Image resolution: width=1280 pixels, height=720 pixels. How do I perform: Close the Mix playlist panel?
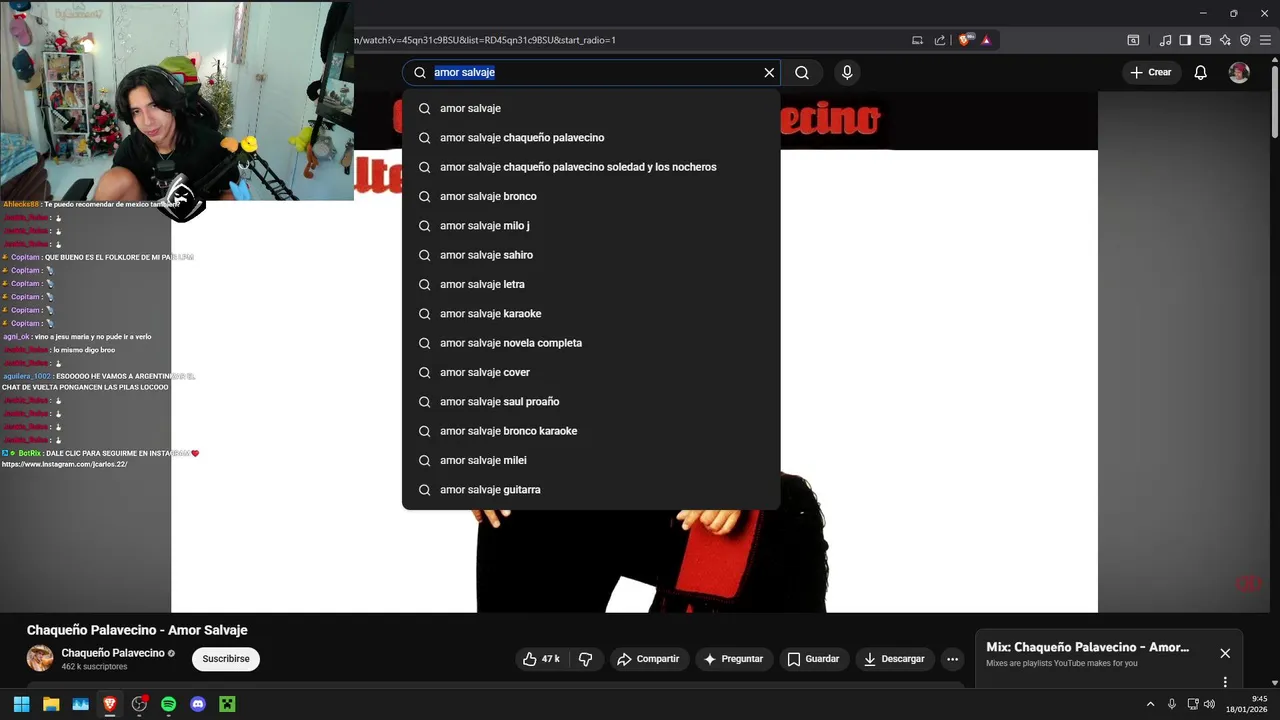click(1225, 653)
